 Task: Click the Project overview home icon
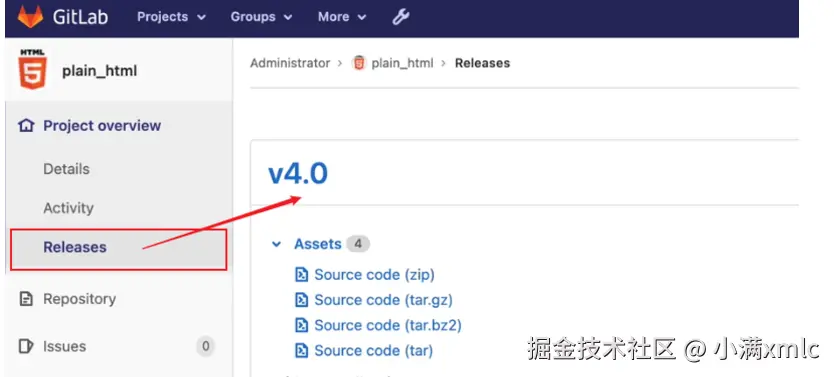click(x=26, y=126)
